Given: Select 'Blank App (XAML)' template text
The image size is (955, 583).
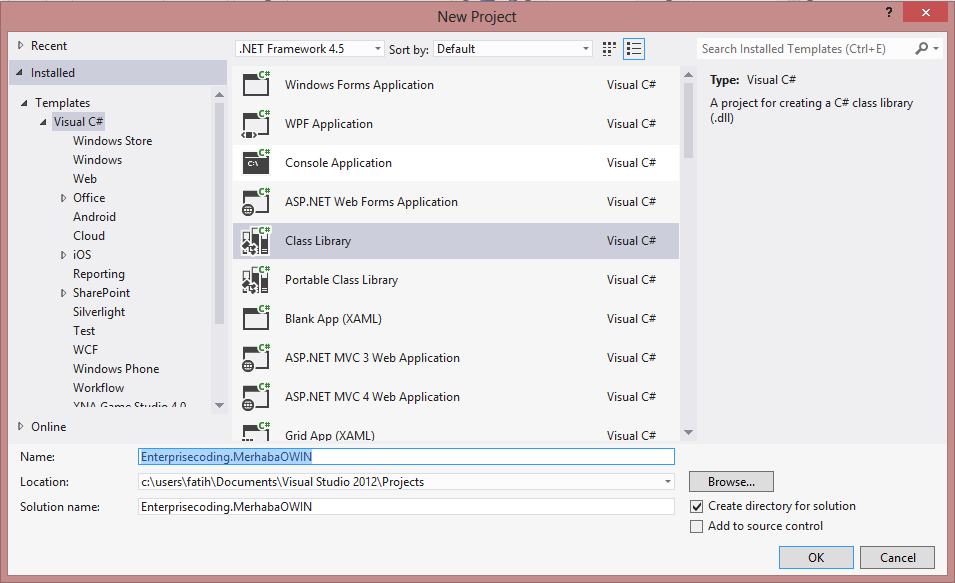Looking at the screenshot, I should pyautogui.click(x=333, y=319).
